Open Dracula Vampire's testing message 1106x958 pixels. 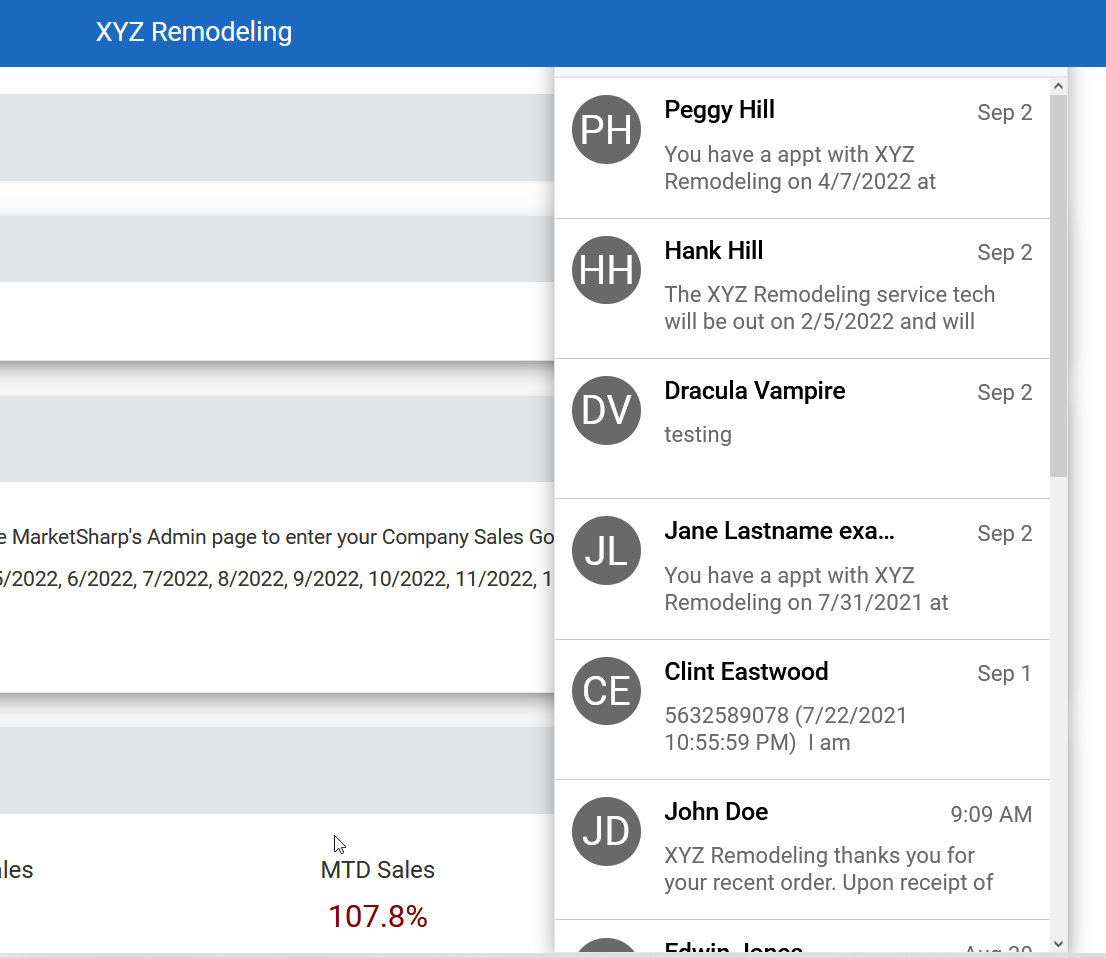tap(698, 435)
